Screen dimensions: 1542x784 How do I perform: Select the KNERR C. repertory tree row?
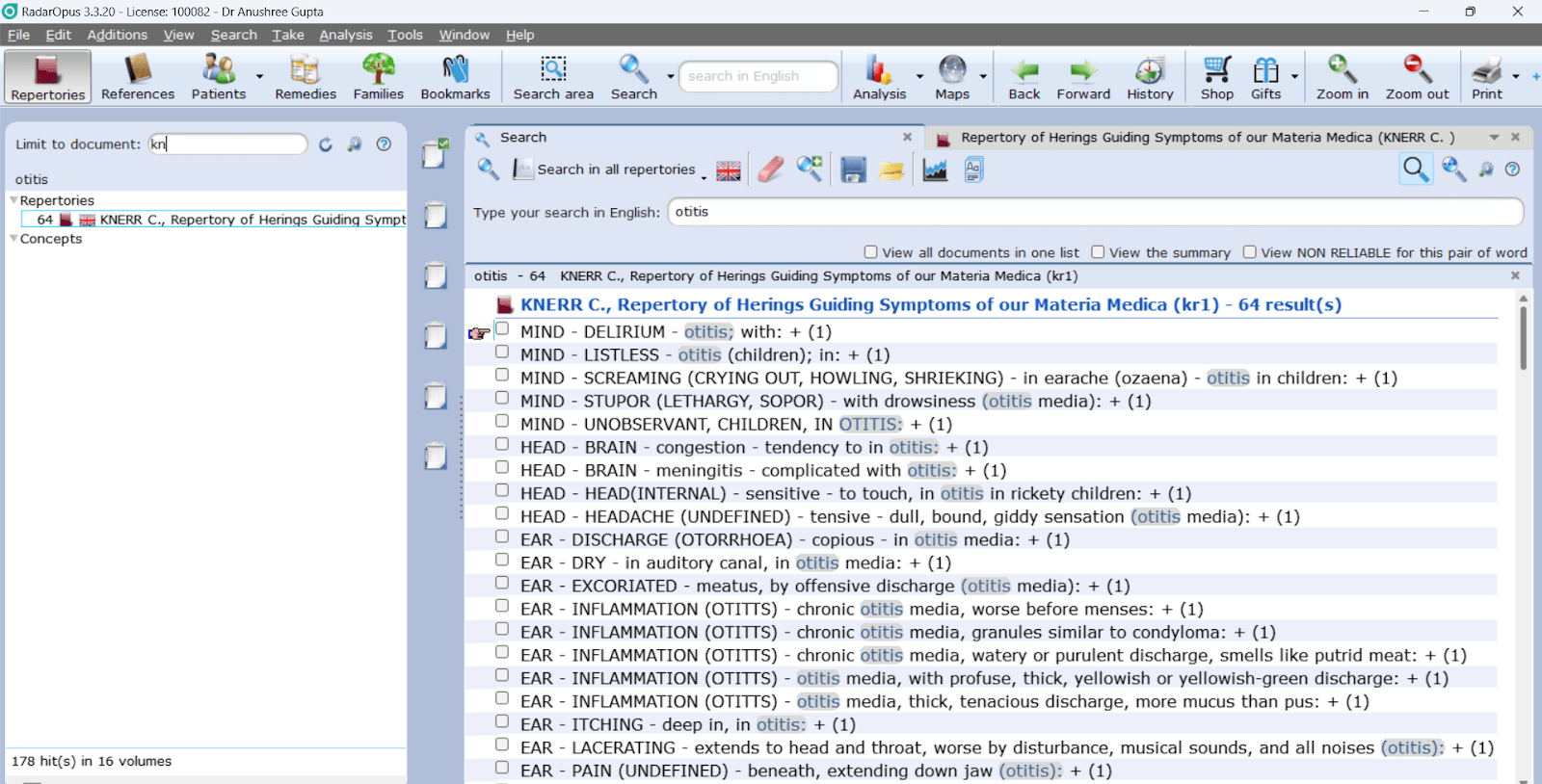(x=214, y=220)
